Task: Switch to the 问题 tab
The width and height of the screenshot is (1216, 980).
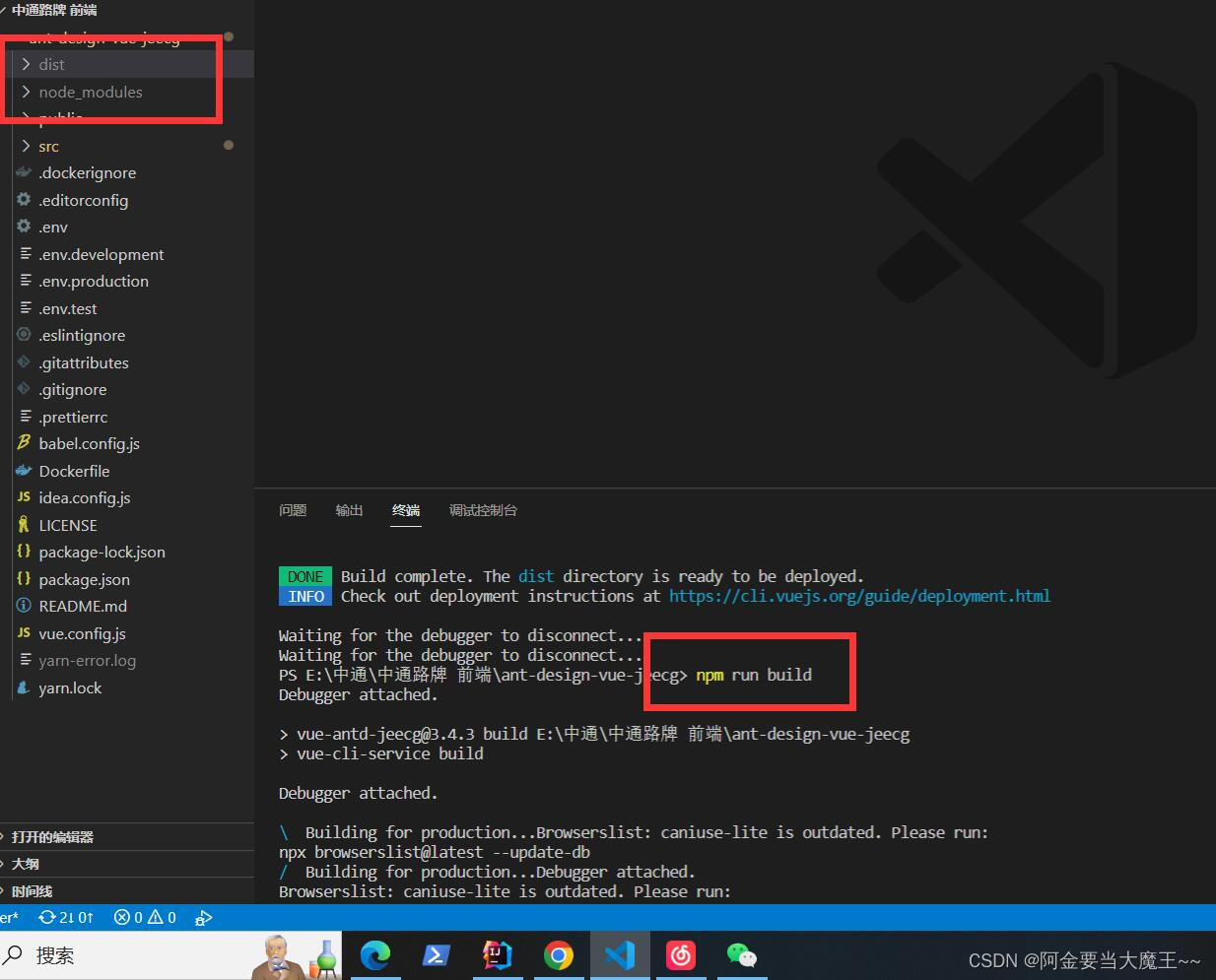Action: coord(293,510)
